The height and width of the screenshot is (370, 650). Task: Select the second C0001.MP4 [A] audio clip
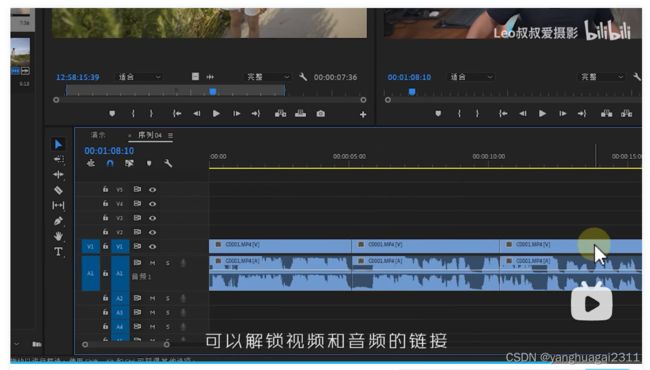(426, 273)
